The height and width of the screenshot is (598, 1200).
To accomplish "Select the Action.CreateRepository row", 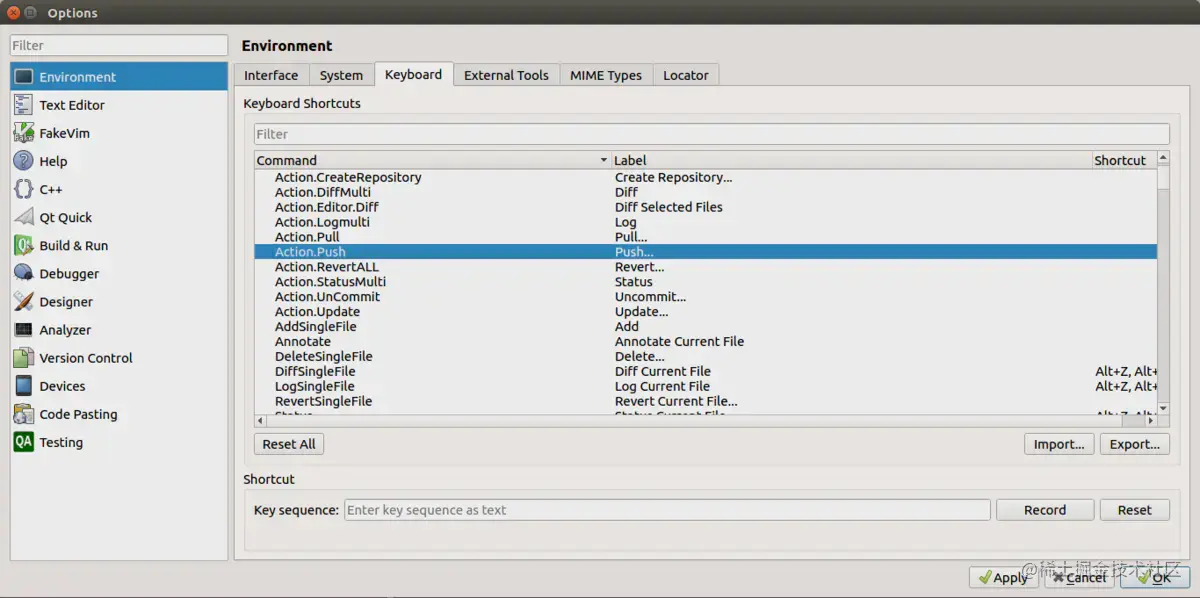I will coord(705,177).
